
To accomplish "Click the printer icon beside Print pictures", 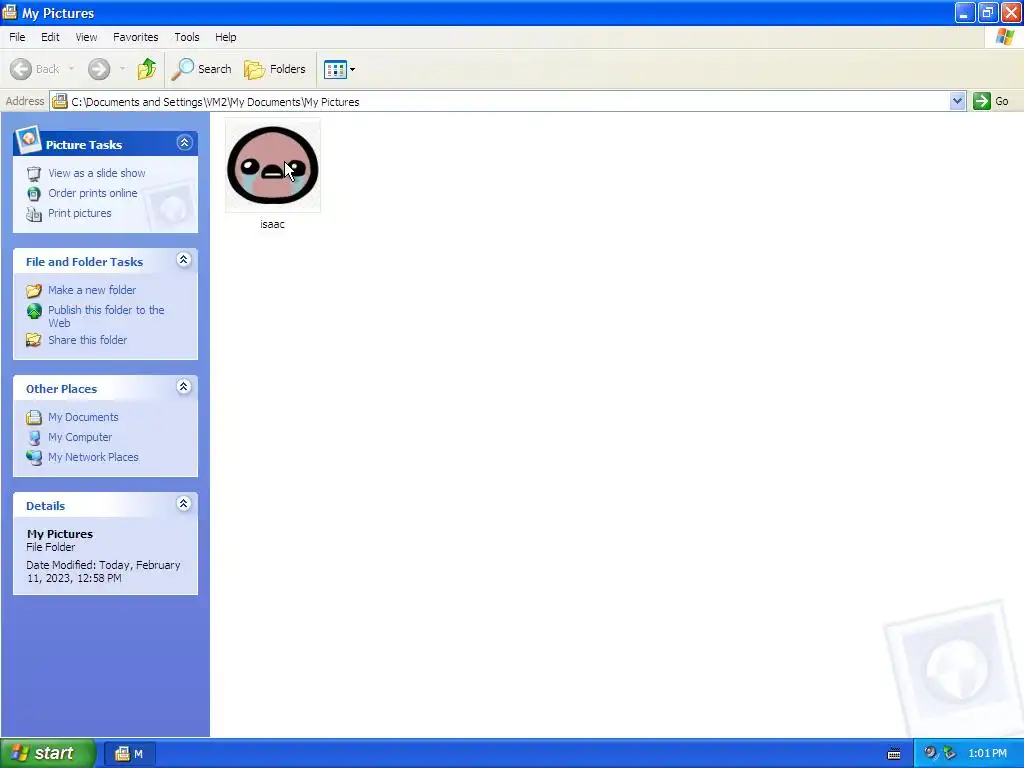I will (34, 214).
